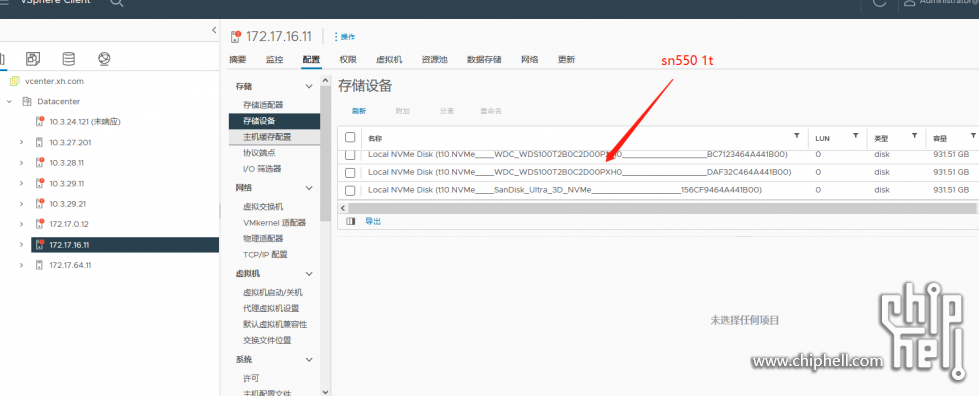The width and height of the screenshot is (979, 396).
Task: Open the 摘要 tab
Action: (237, 60)
